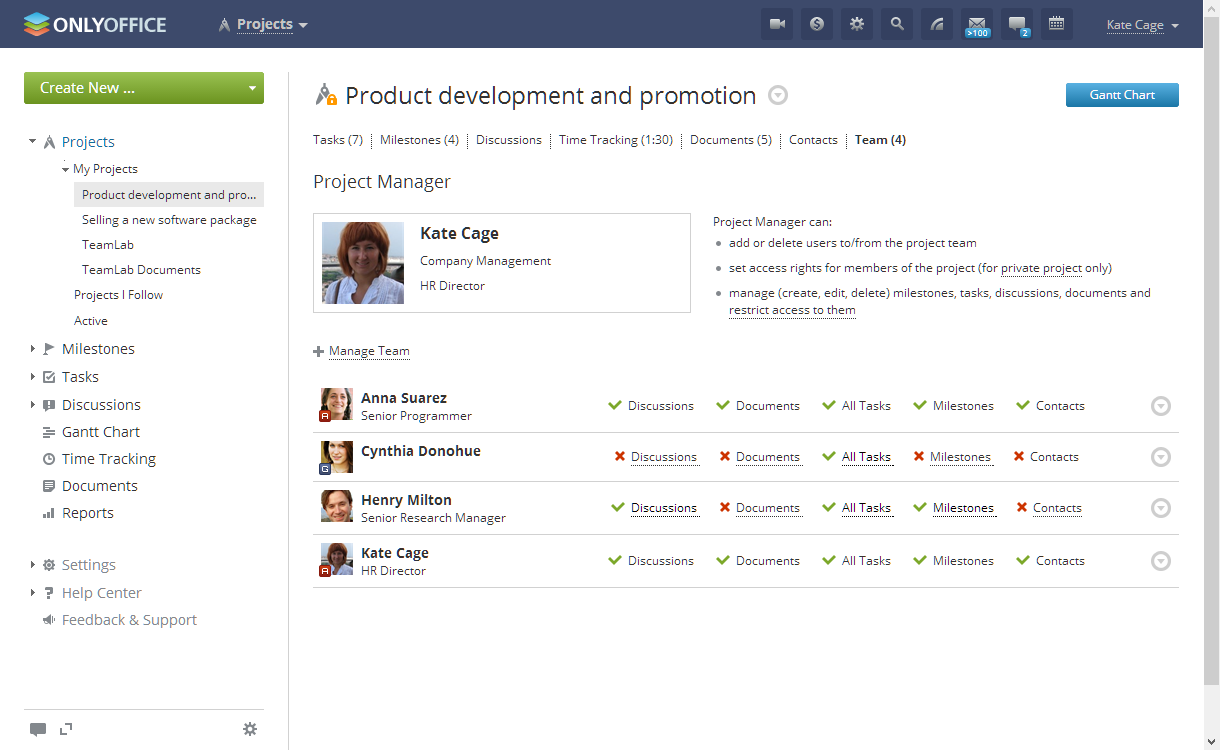
Task: Toggle Documents access for Henry Milton
Action: pyautogui.click(x=767, y=508)
